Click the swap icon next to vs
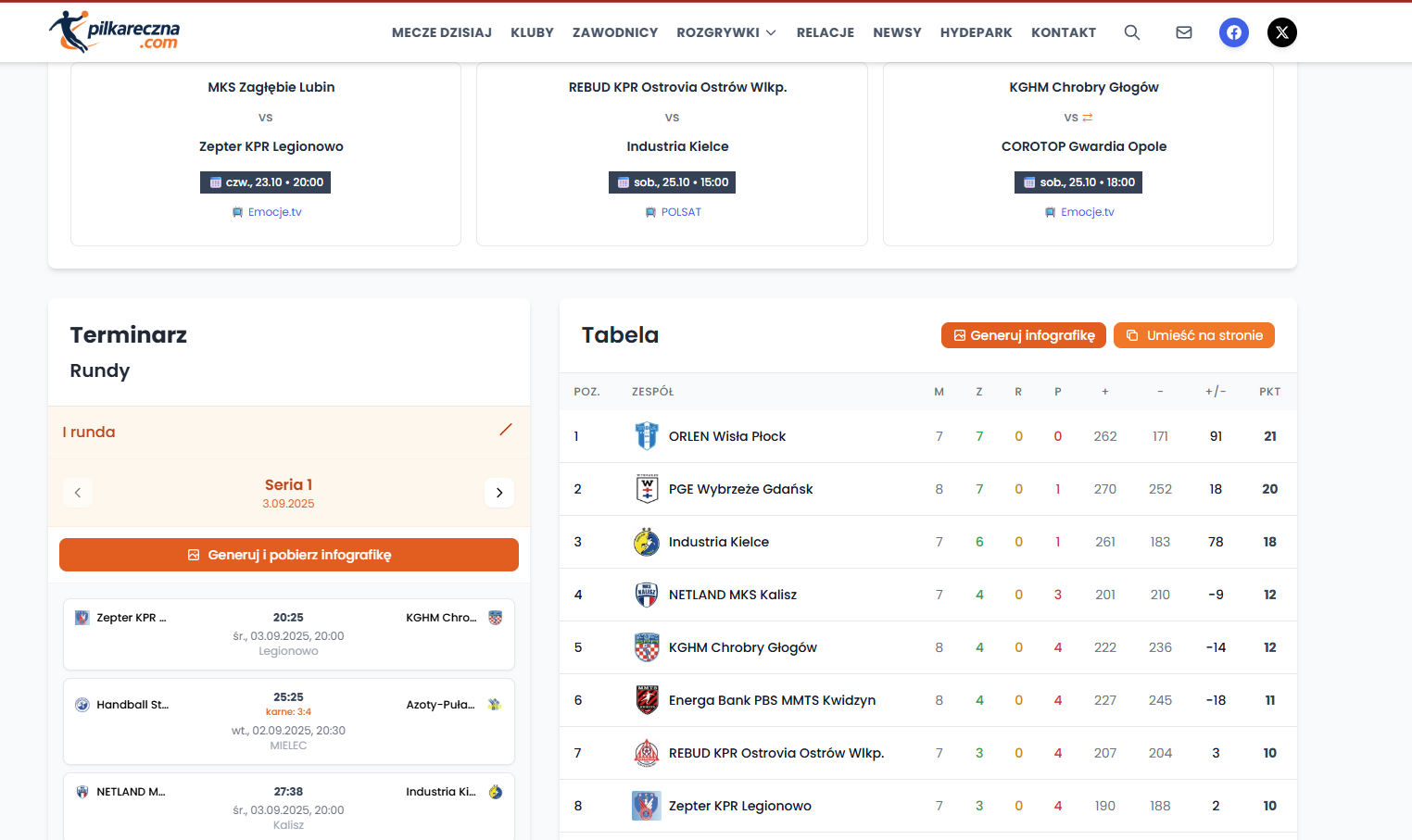The image size is (1412, 840). 1088,118
